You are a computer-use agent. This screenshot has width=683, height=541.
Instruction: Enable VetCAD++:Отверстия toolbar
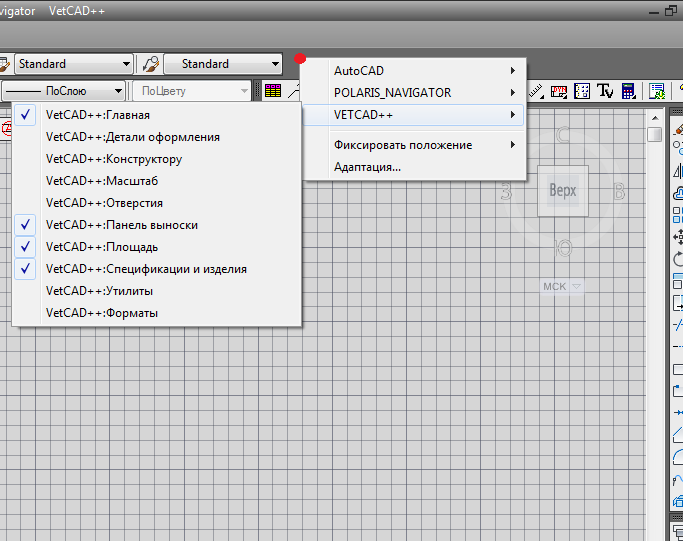(157, 203)
